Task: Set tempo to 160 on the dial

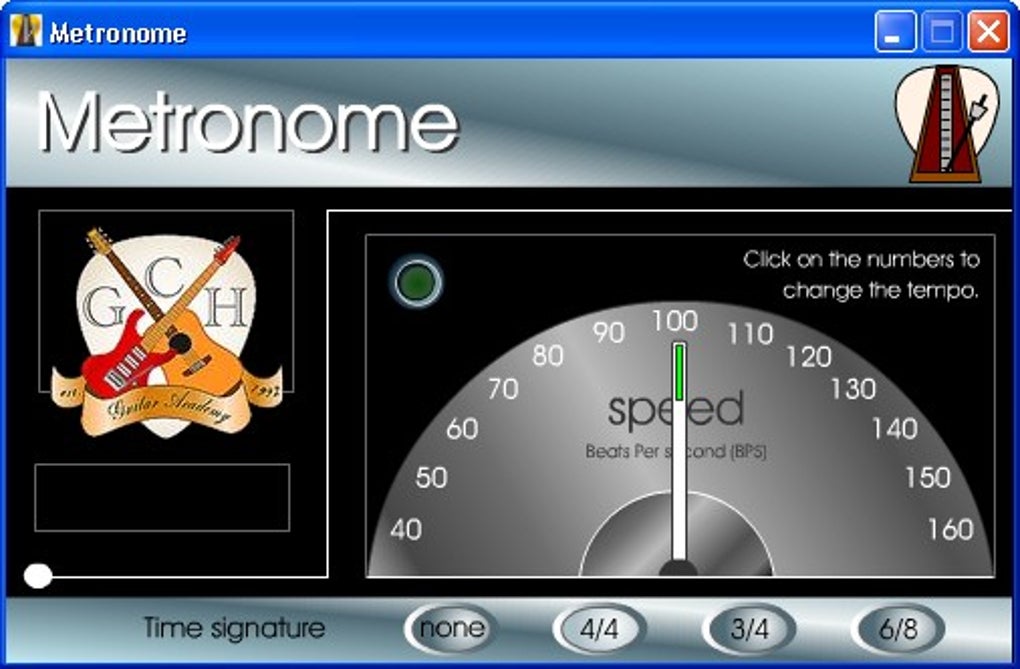Action: [x=951, y=529]
